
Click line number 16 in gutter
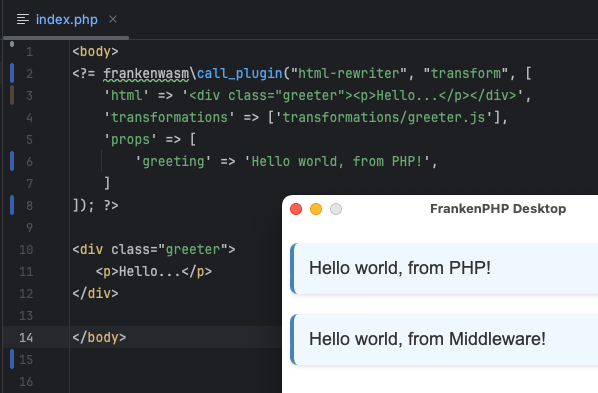[x=26, y=382]
